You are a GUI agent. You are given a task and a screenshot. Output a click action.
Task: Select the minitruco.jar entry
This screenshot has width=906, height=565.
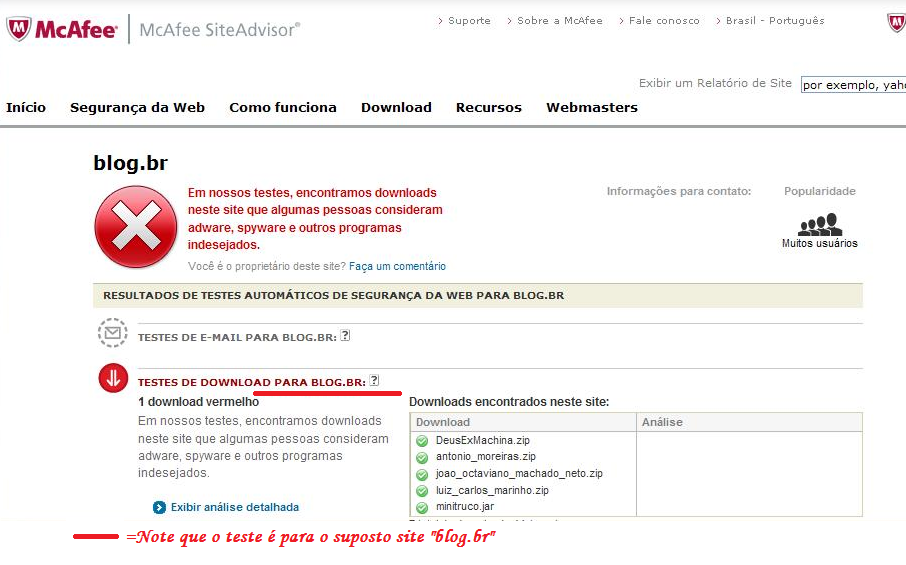(x=465, y=507)
